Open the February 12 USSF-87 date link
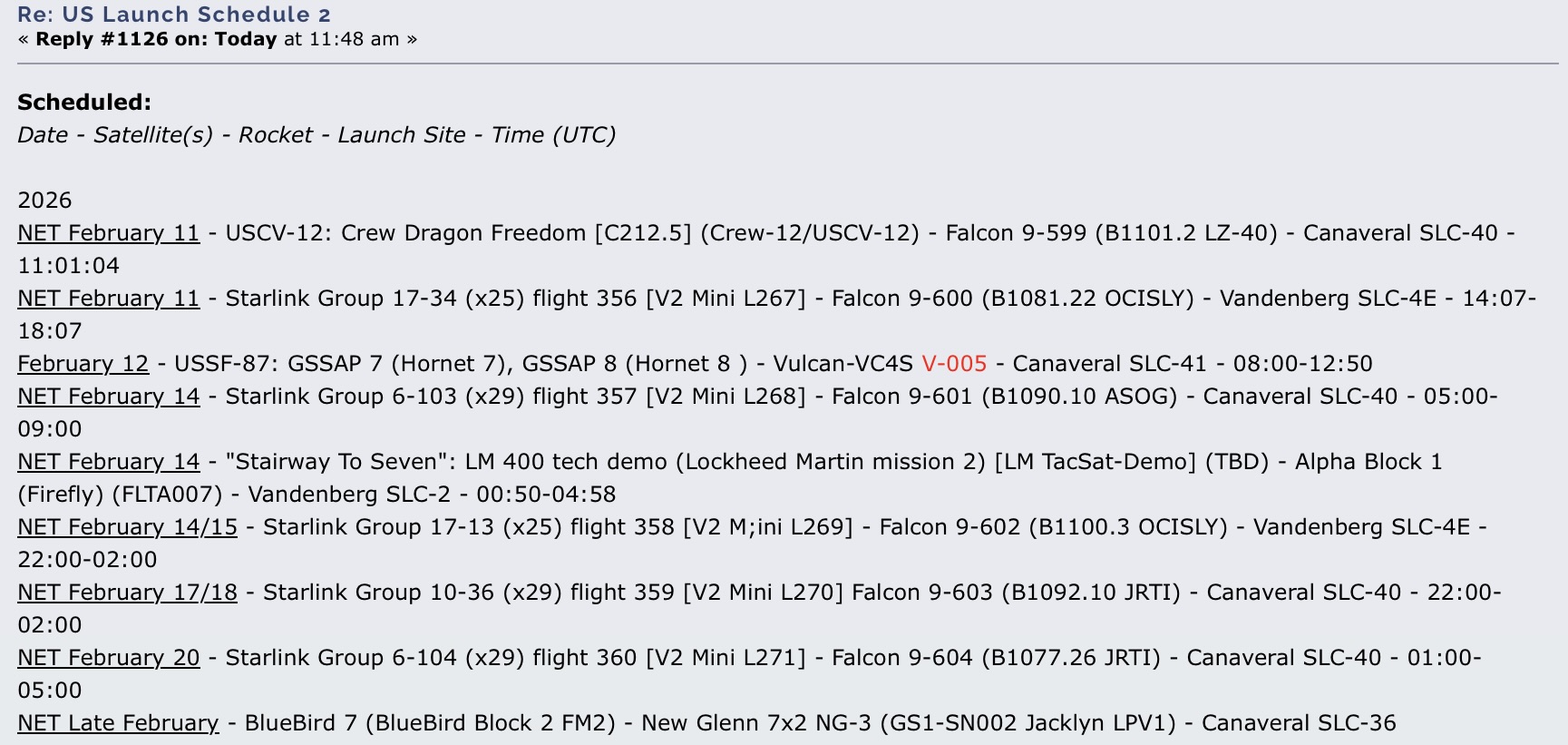The image size is (1568, 745). tap(83, 364)
